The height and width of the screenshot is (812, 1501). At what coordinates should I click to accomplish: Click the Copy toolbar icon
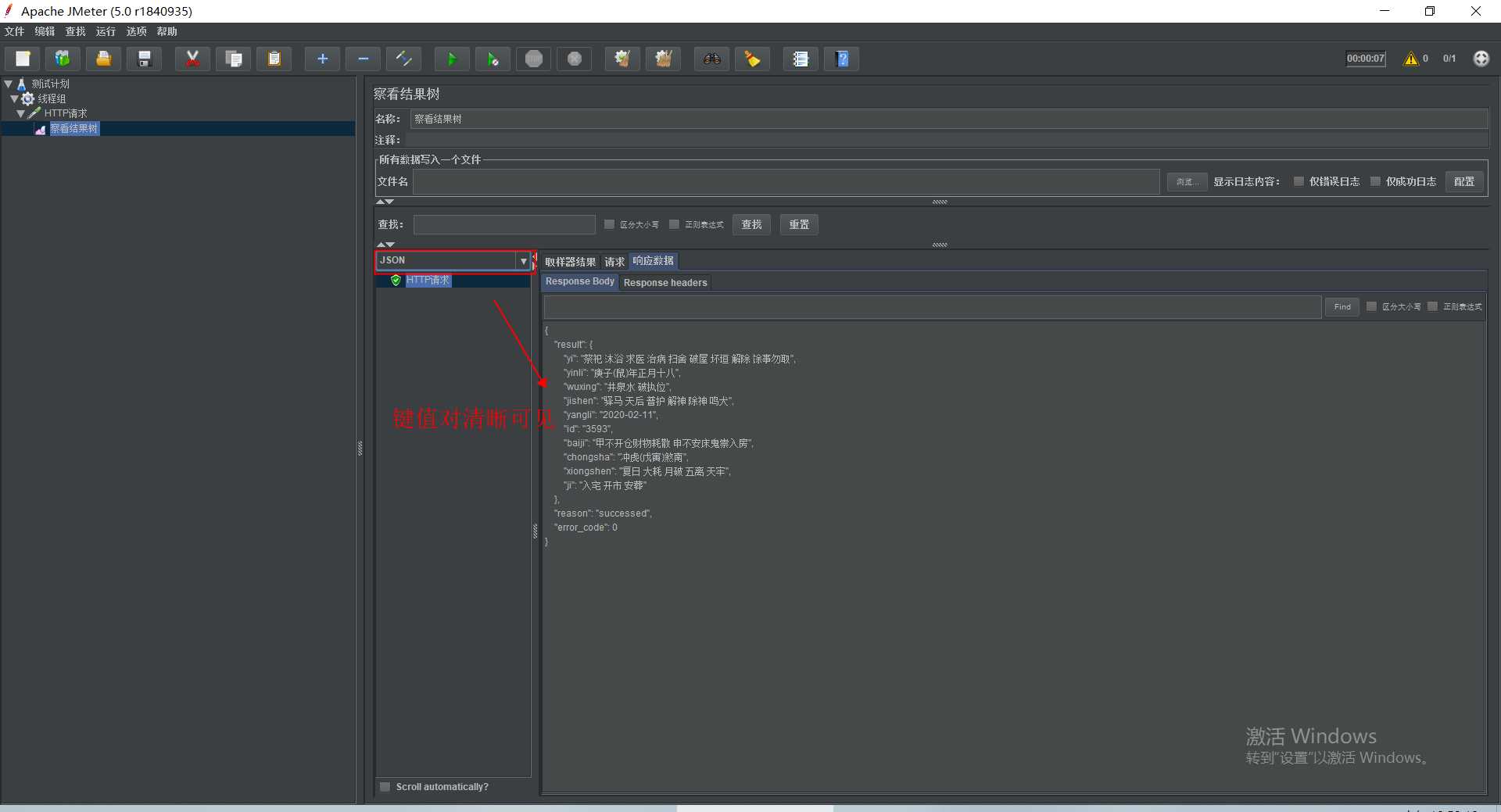[x=233, y=59]
